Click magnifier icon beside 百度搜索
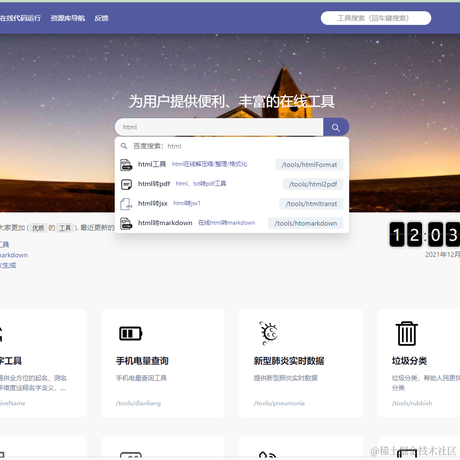 124,146
